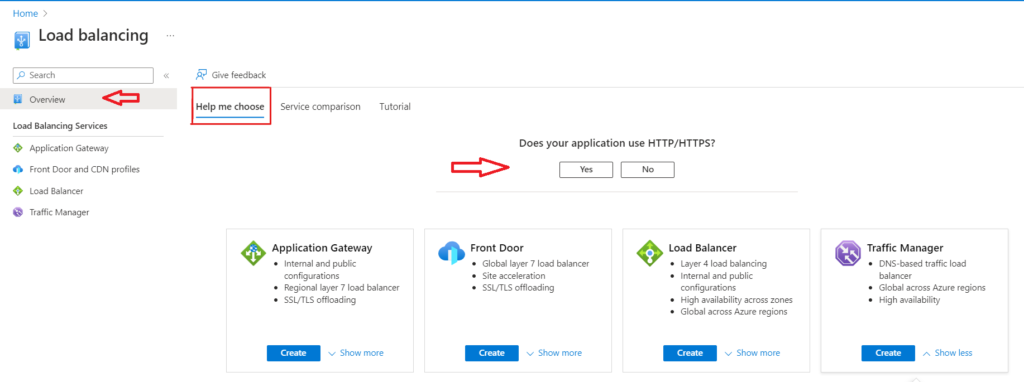The width and height of the screenshot is (1024, 382).
Task: Click the Traffic Manager sidebar icon
Action: click(x=18, y=212)
